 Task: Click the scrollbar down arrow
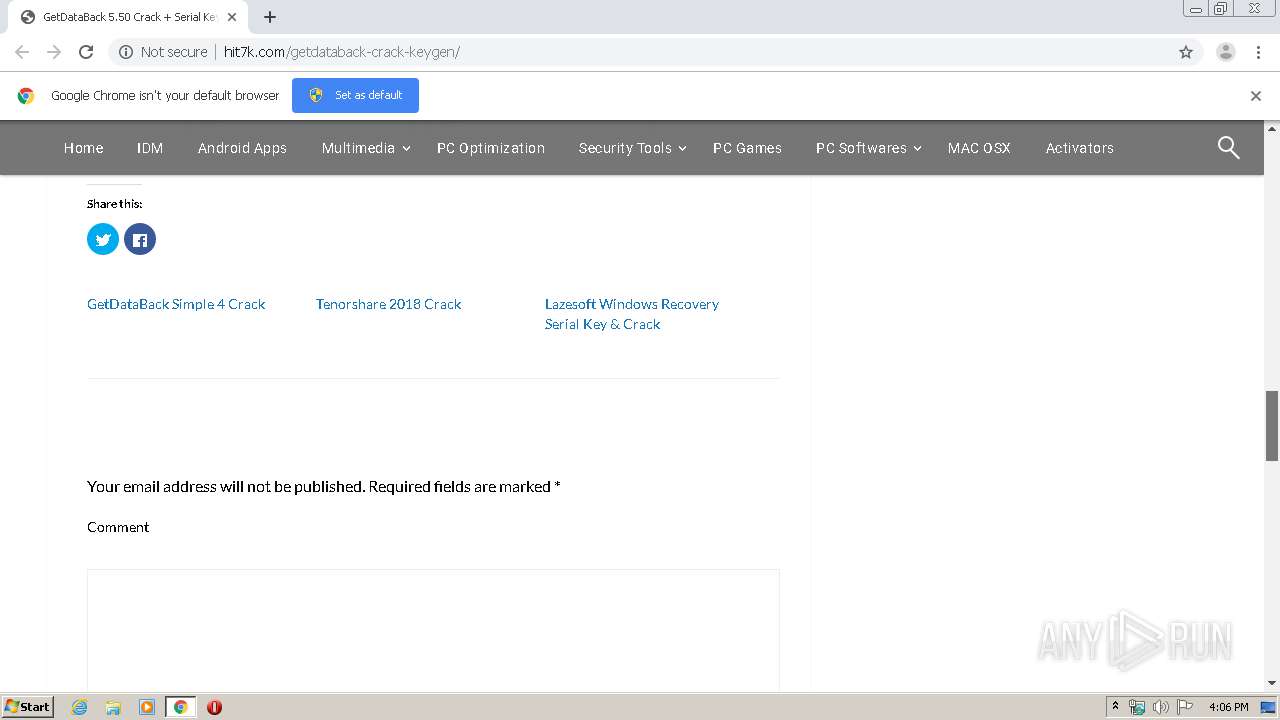click(x=1272, y=683)
